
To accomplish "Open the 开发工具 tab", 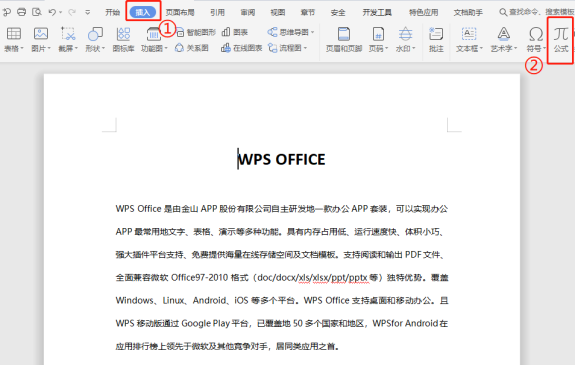I will (x=377, y=12).
